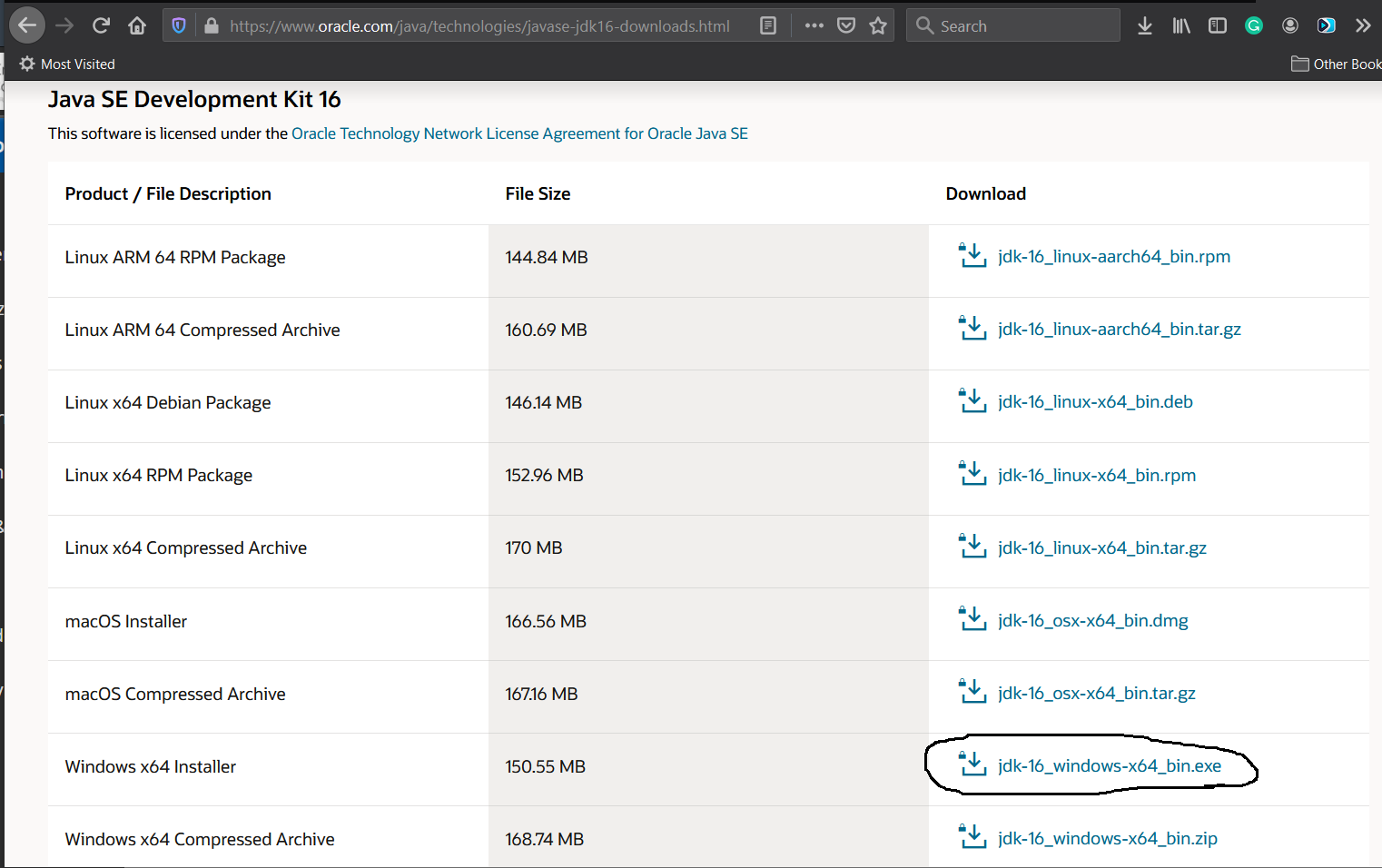Save page to Pocket
Screen dimensions: 1382x868
846,25
